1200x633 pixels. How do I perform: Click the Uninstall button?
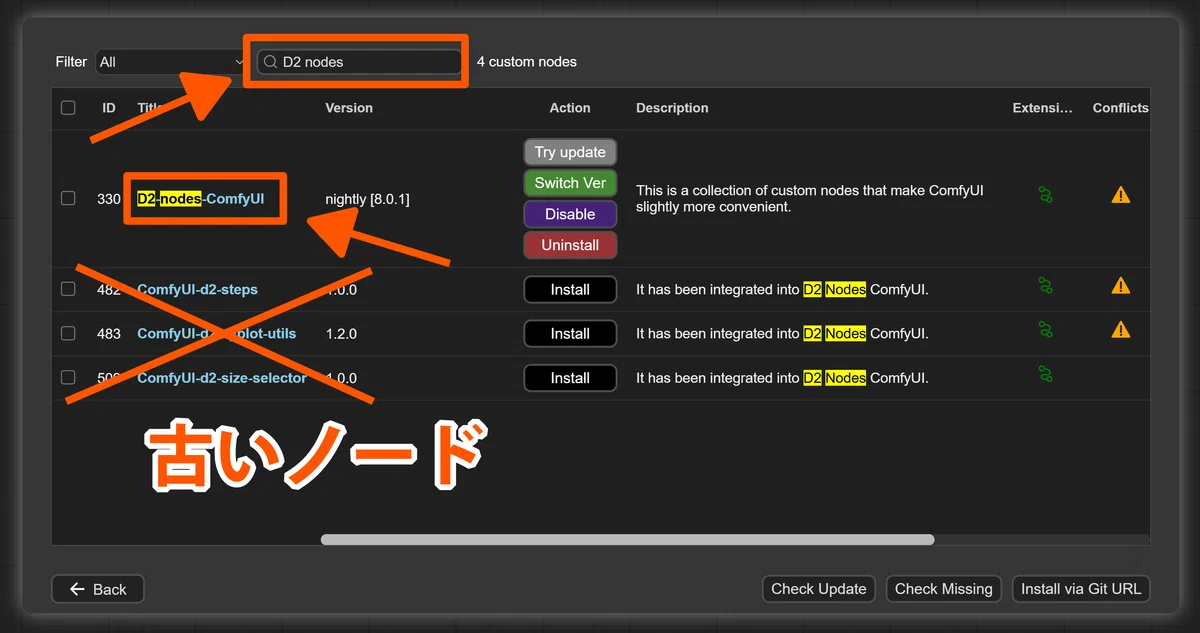(x=570, y=245)
